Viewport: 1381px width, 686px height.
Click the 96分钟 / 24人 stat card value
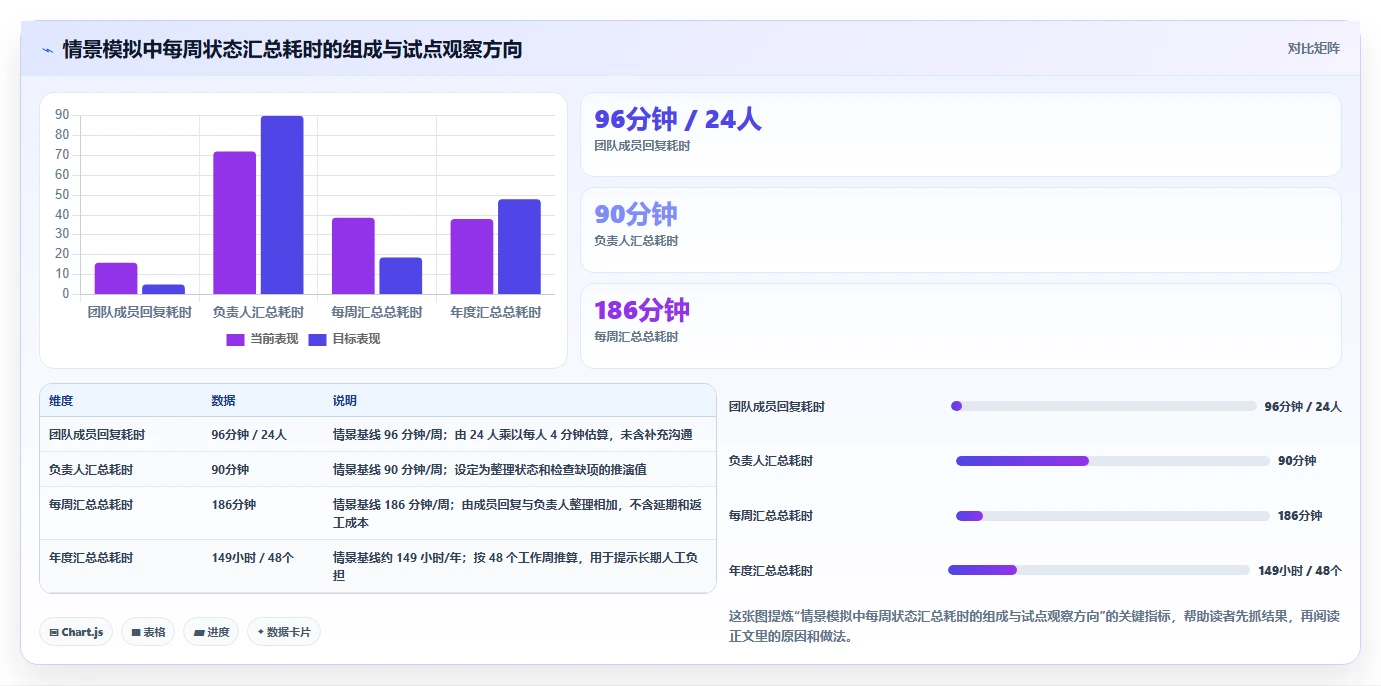point(677,120)
